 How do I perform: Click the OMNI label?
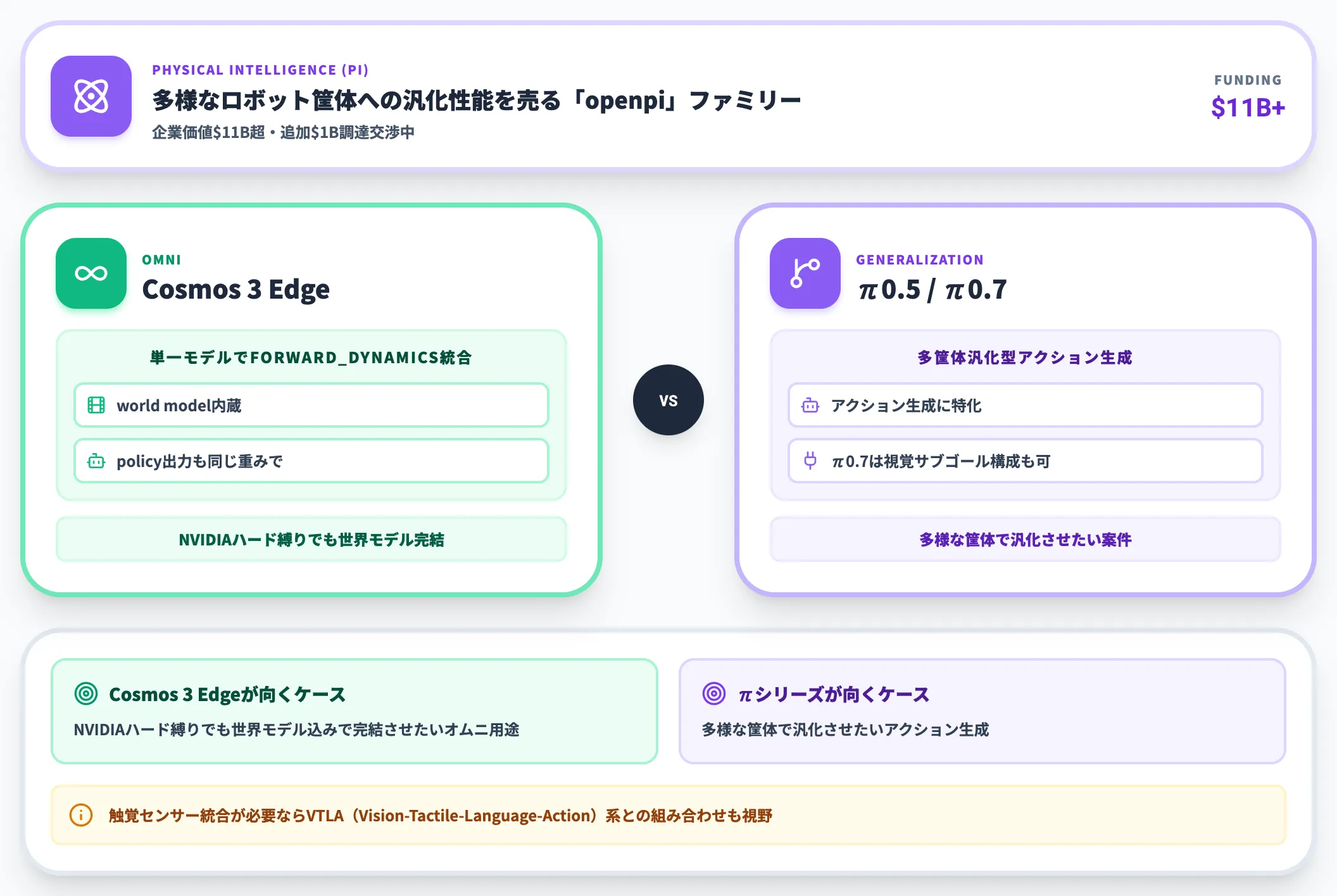[x=161, y=259]
